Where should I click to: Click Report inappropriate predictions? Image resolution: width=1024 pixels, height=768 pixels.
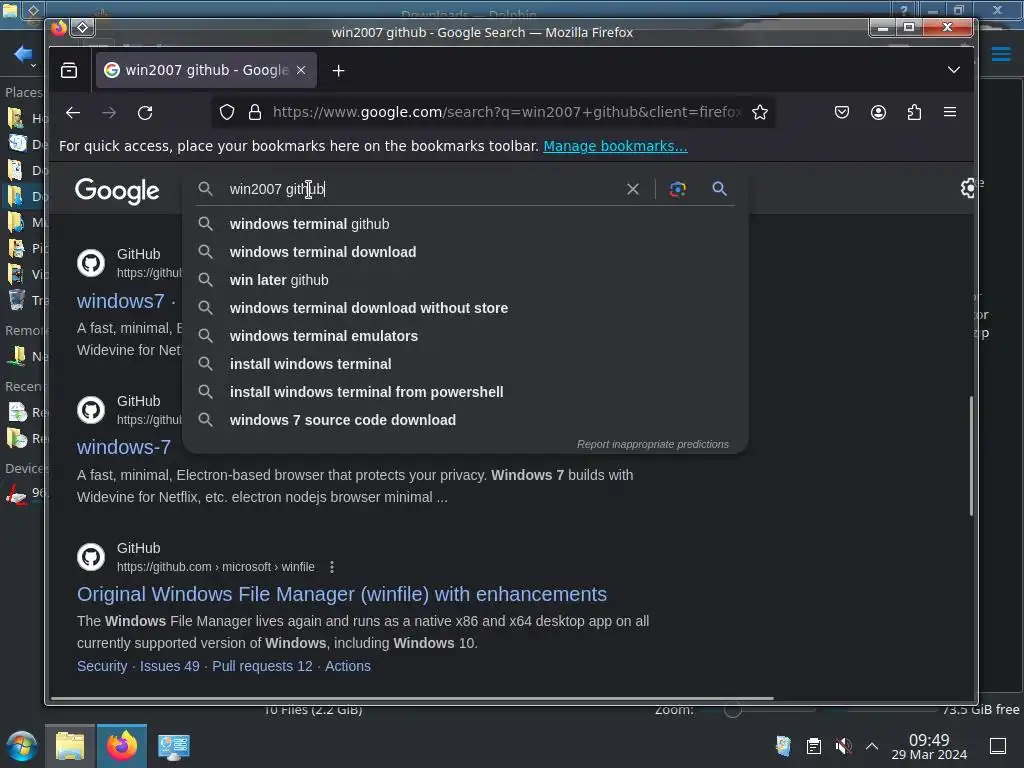(653, 444)
